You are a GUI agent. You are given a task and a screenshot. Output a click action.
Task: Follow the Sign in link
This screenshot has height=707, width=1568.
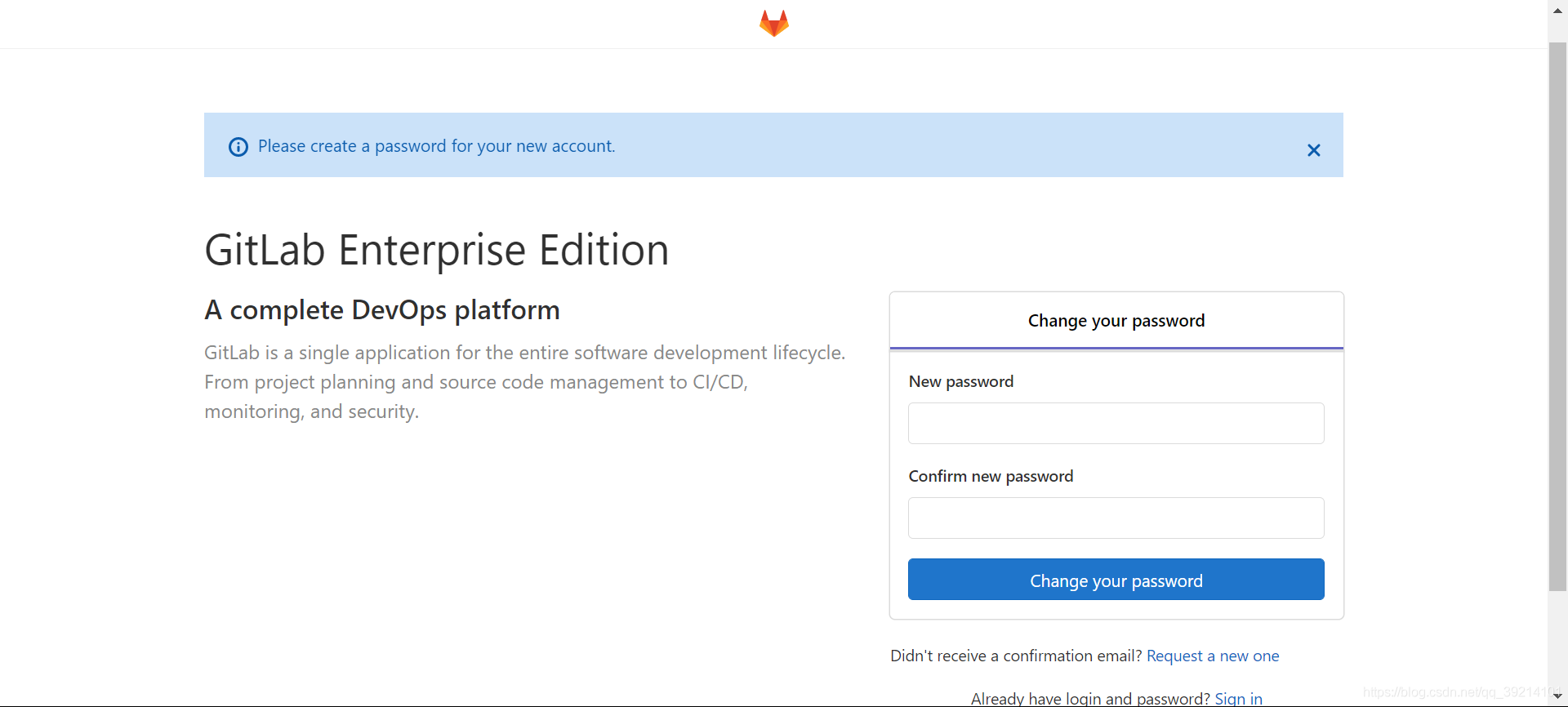(1238, 699)
